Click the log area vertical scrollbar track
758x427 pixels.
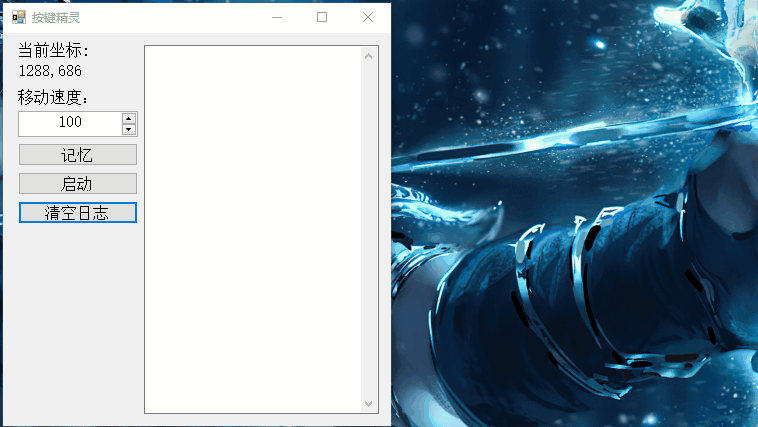point(368,228)
